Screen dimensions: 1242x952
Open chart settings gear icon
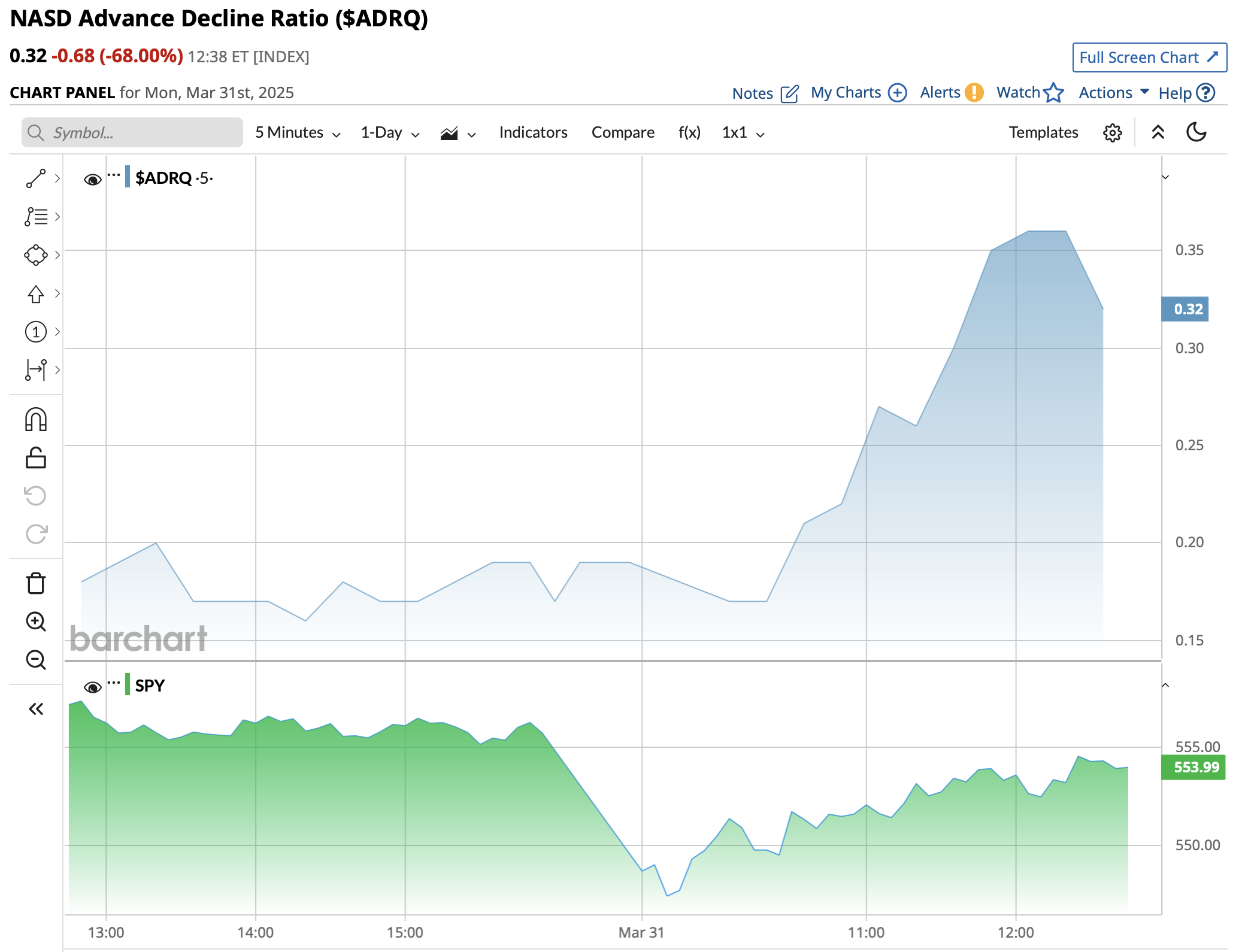1112,132
